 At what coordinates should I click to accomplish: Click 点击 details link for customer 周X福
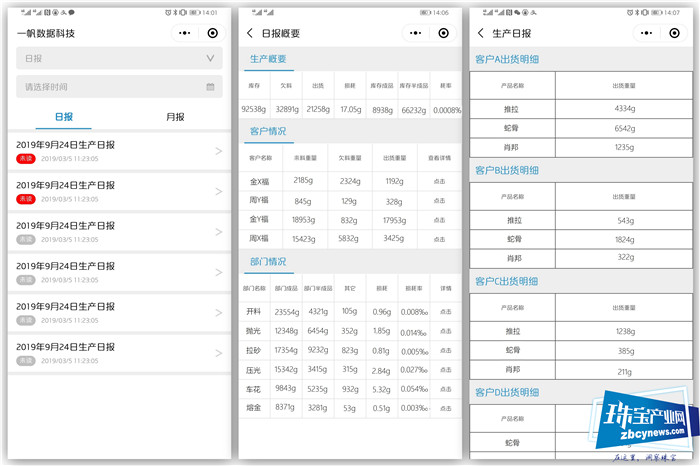coord(439,239)
